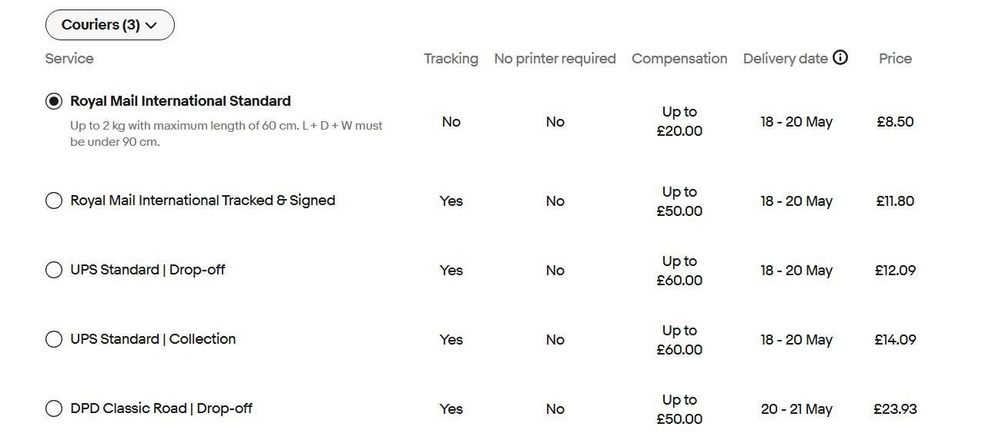Click the Couriers dropdown chevron arrow

151,25
